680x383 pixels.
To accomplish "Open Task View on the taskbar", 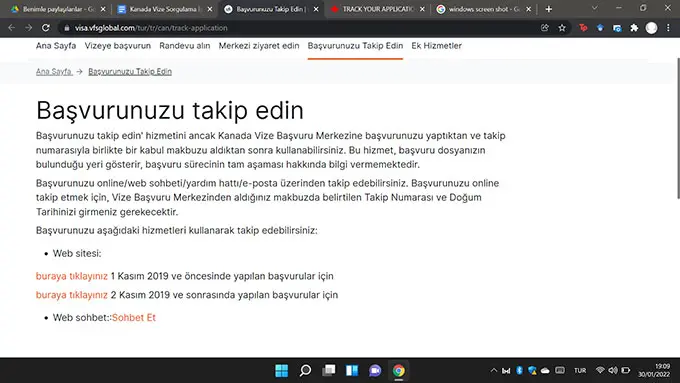I will point(329,371).
